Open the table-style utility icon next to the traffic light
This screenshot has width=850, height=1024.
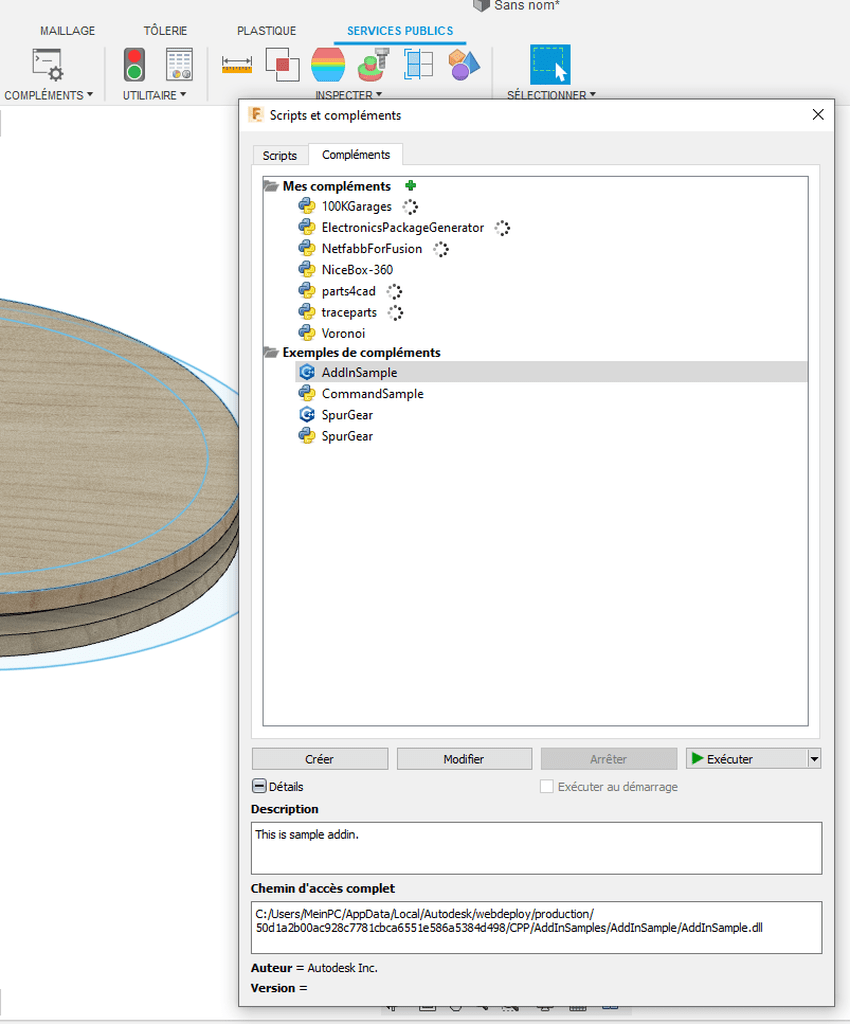coord(179,65)
